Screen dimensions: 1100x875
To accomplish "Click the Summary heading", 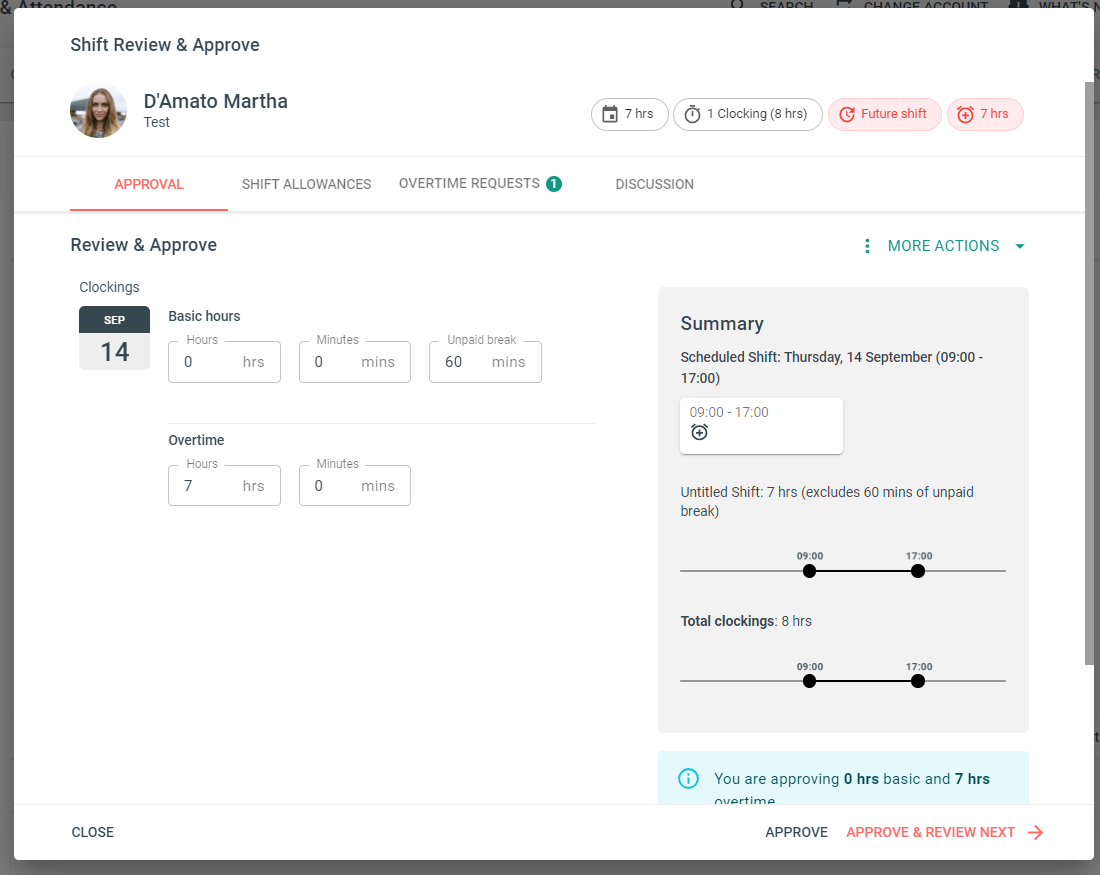I will [722, 323].
